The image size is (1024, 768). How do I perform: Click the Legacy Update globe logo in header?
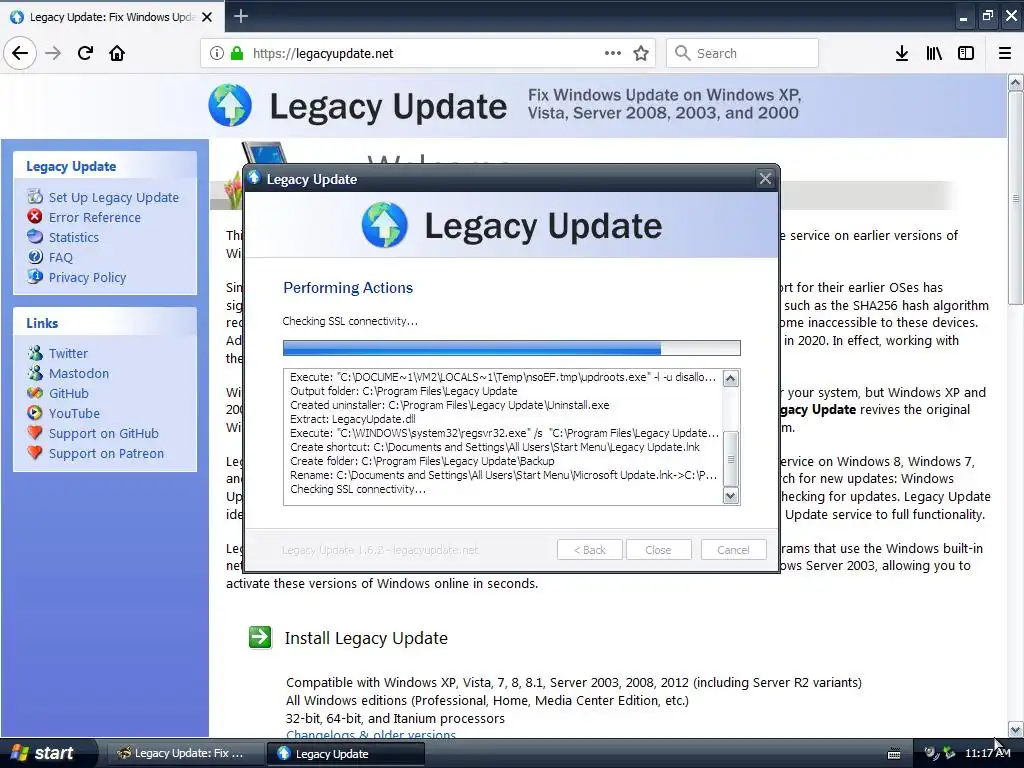pos(230,105)
